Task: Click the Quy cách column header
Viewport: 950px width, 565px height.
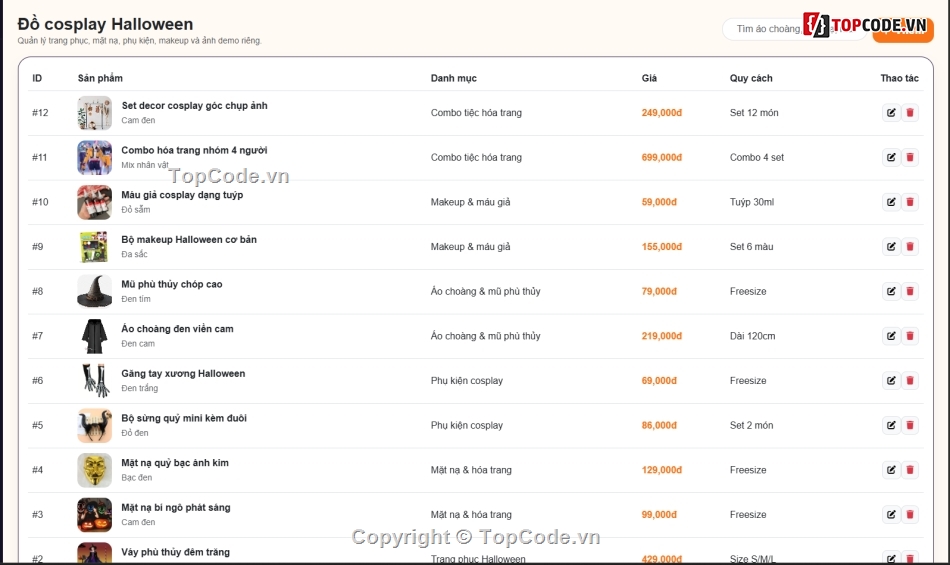Action: pos(751,78)
